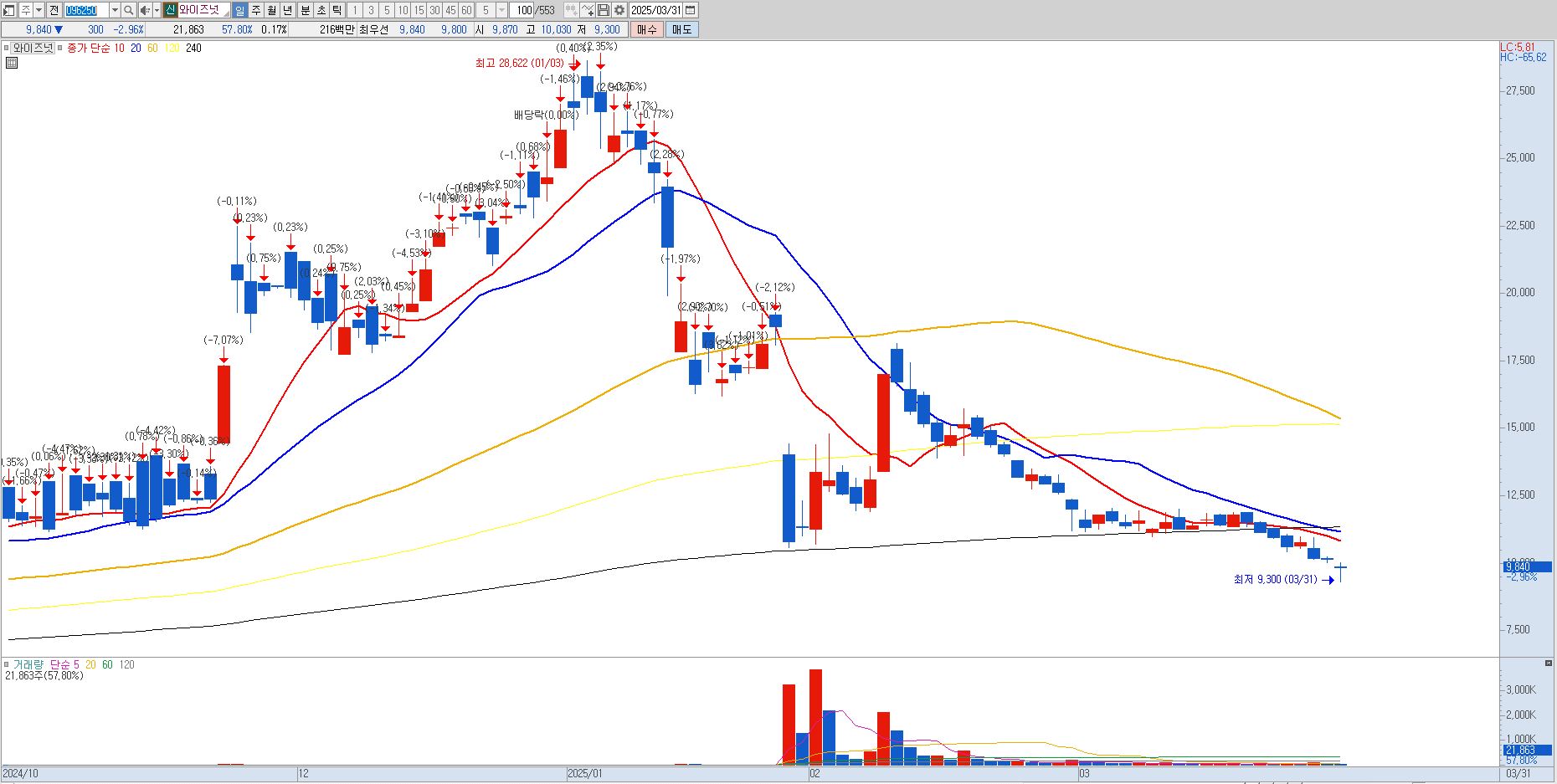Click the 매도 sell button
This screenshot has width=1557, height=784.
pyautogui.click(x=682, y=29)
